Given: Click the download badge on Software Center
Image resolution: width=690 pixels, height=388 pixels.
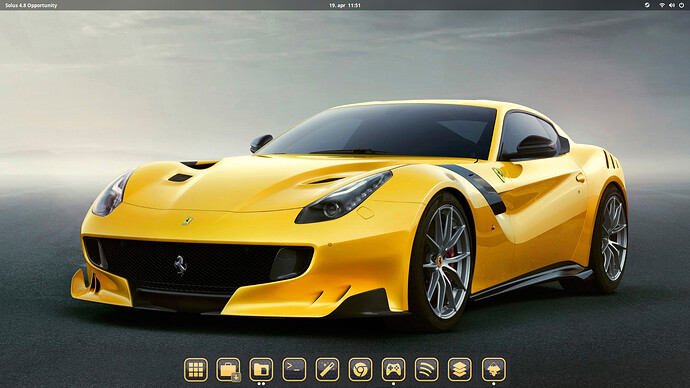Looking at the screenshot, I should click(x=236, y=377).
